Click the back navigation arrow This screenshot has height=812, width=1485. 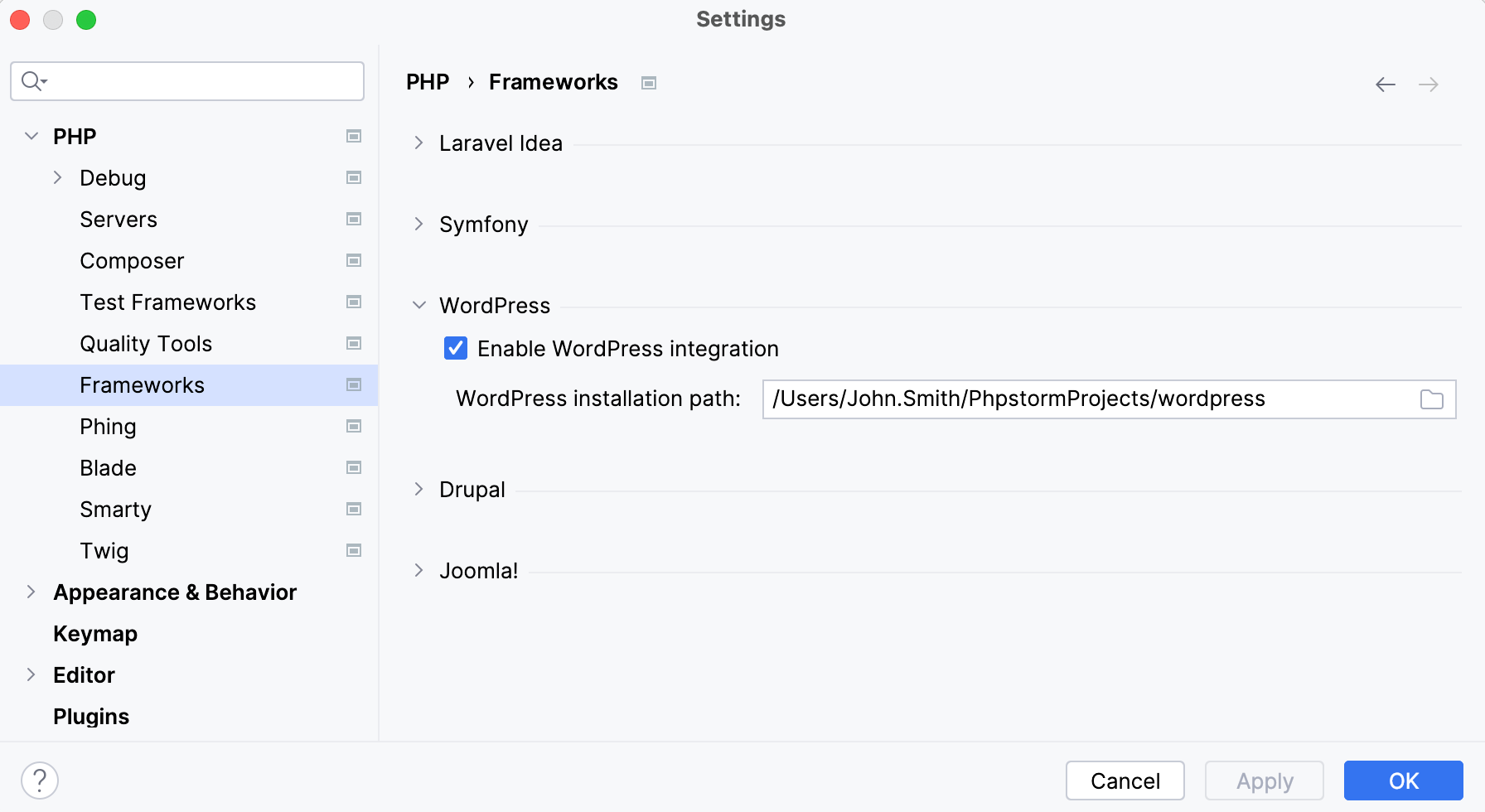click(1385, 84)
